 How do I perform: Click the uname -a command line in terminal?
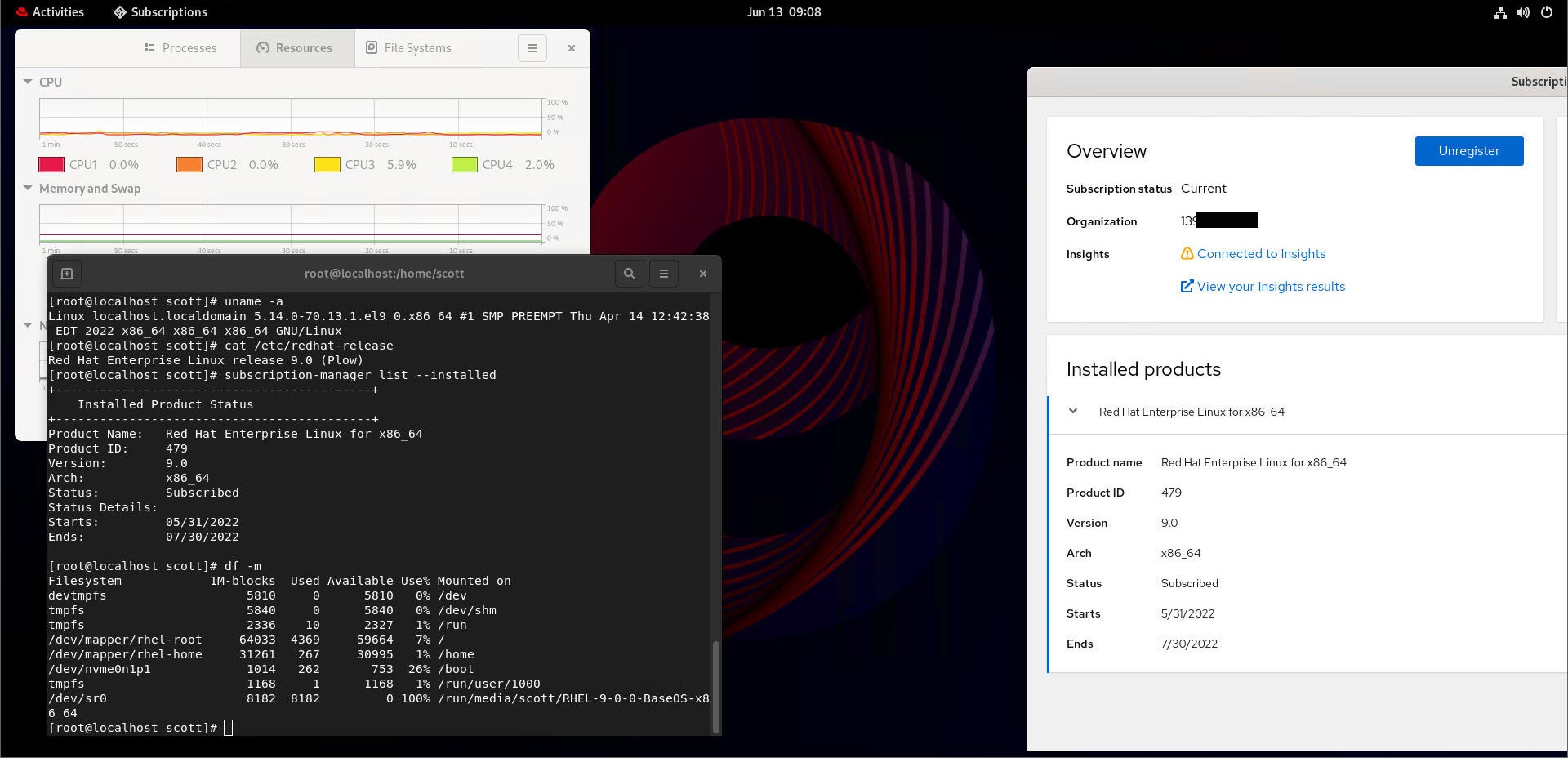coord(166,301)
